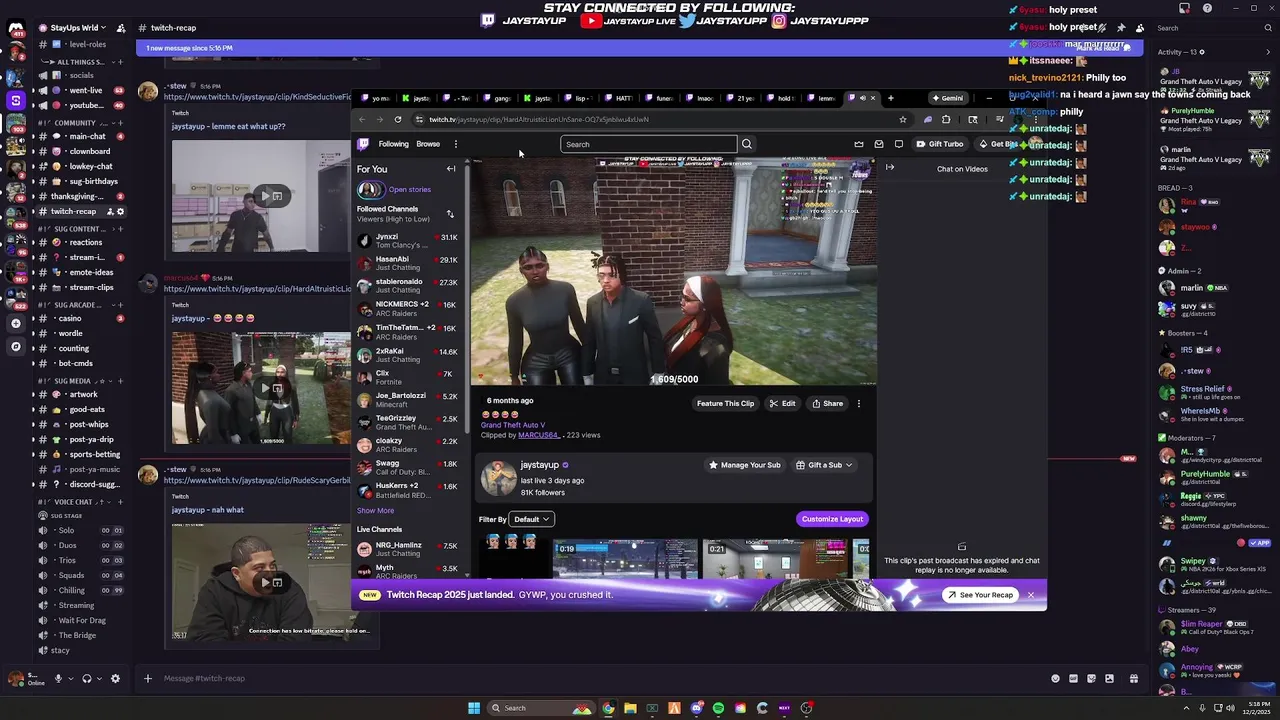Open Discord sticker picker icon

click(1091, 679)
